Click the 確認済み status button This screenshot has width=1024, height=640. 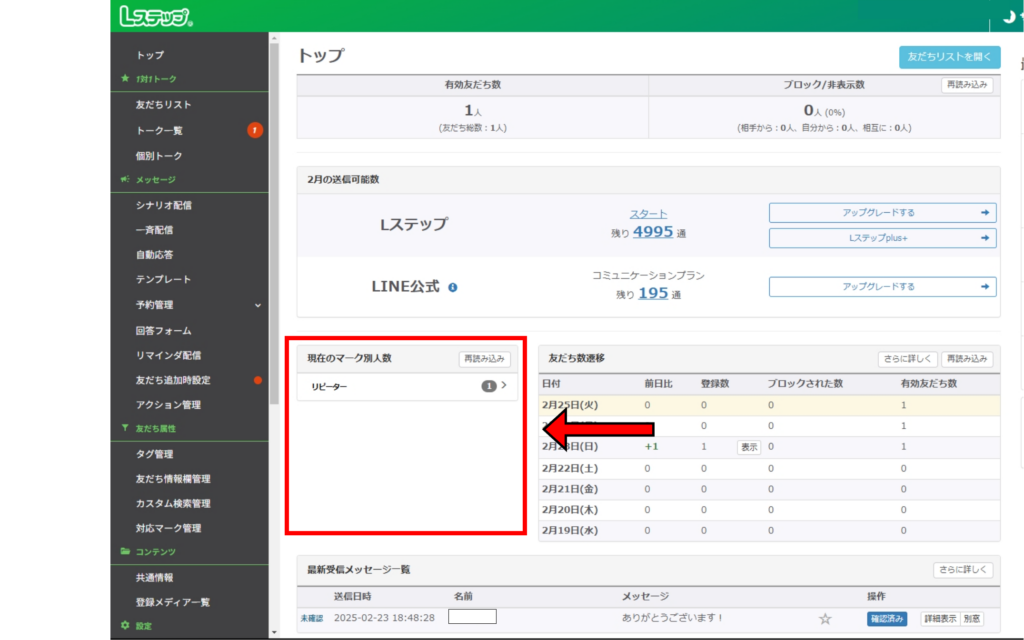[887, 619]
